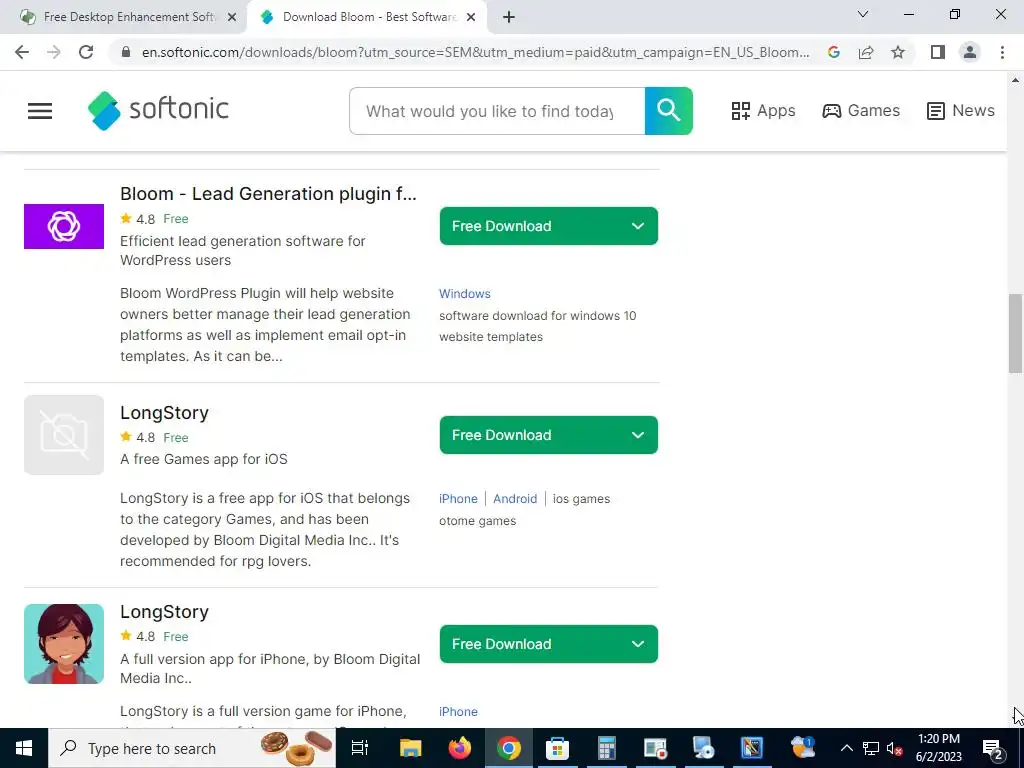The width and height of the screenshot is (1024, 768).
Task: Open the notification center icon
Action: coord(993,748)
